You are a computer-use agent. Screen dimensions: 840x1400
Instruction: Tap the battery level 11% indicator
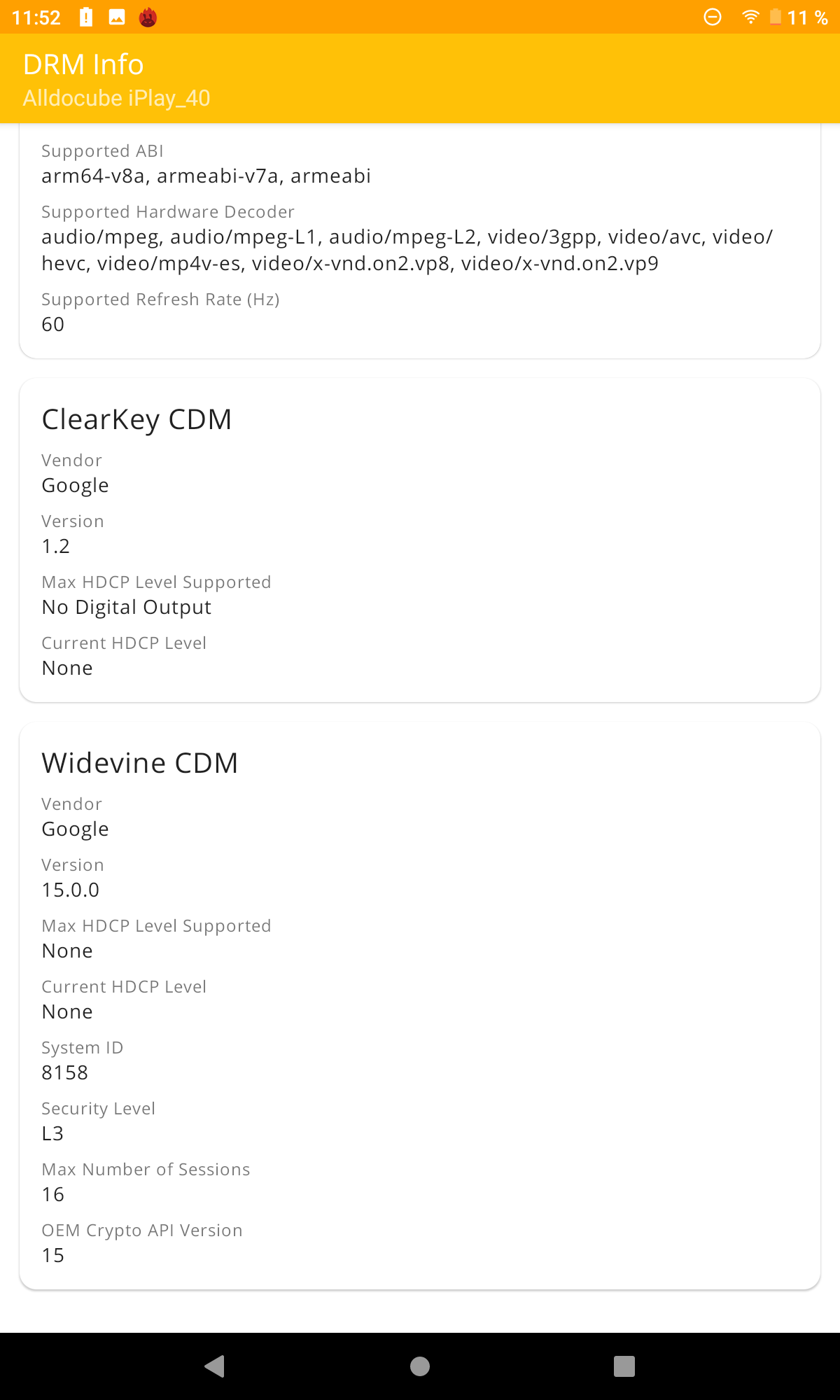click(799, 17)
